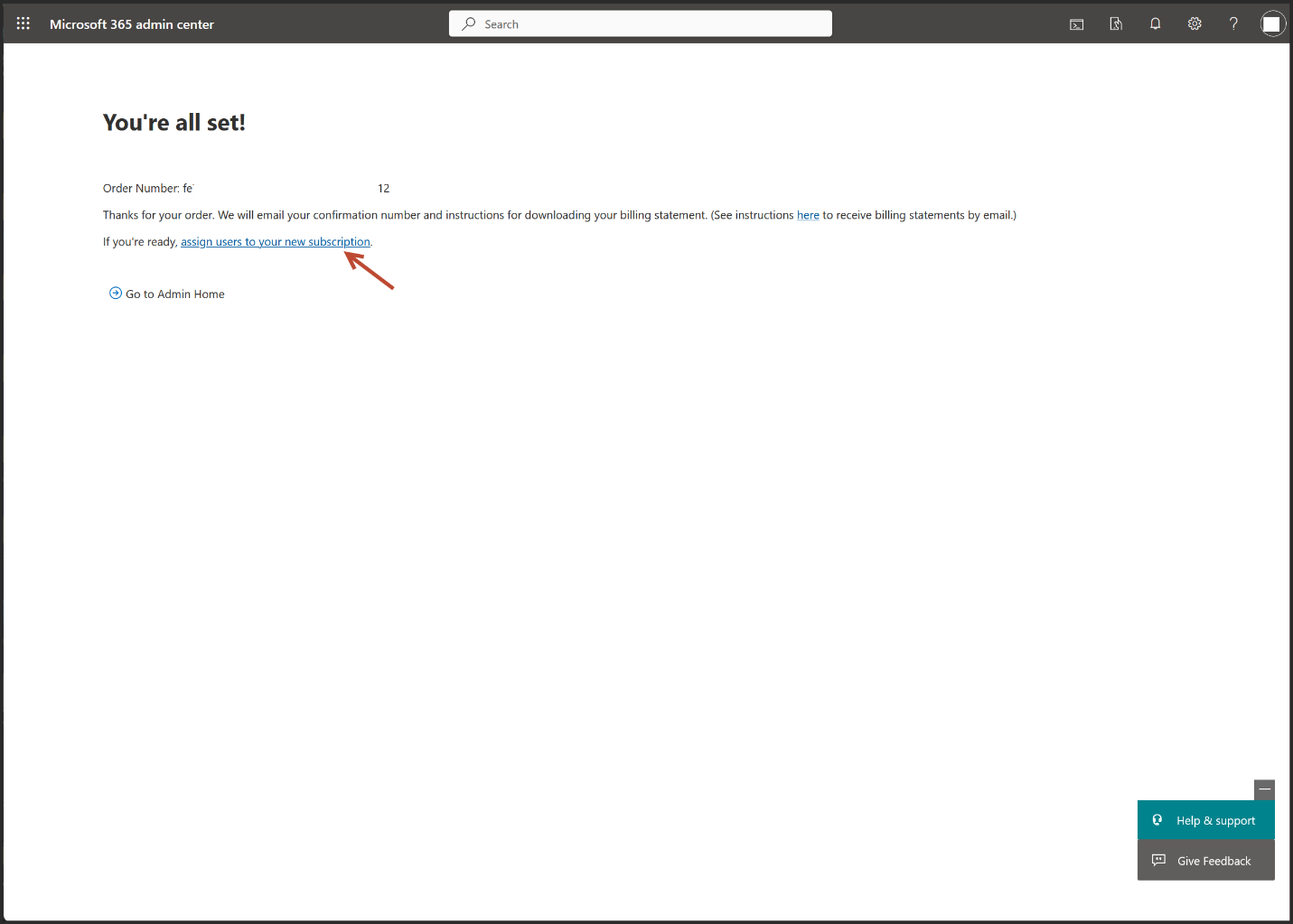1293x924 pixels.
Task: Follow the 'here' billing instructions link
Action: point(808,216)
